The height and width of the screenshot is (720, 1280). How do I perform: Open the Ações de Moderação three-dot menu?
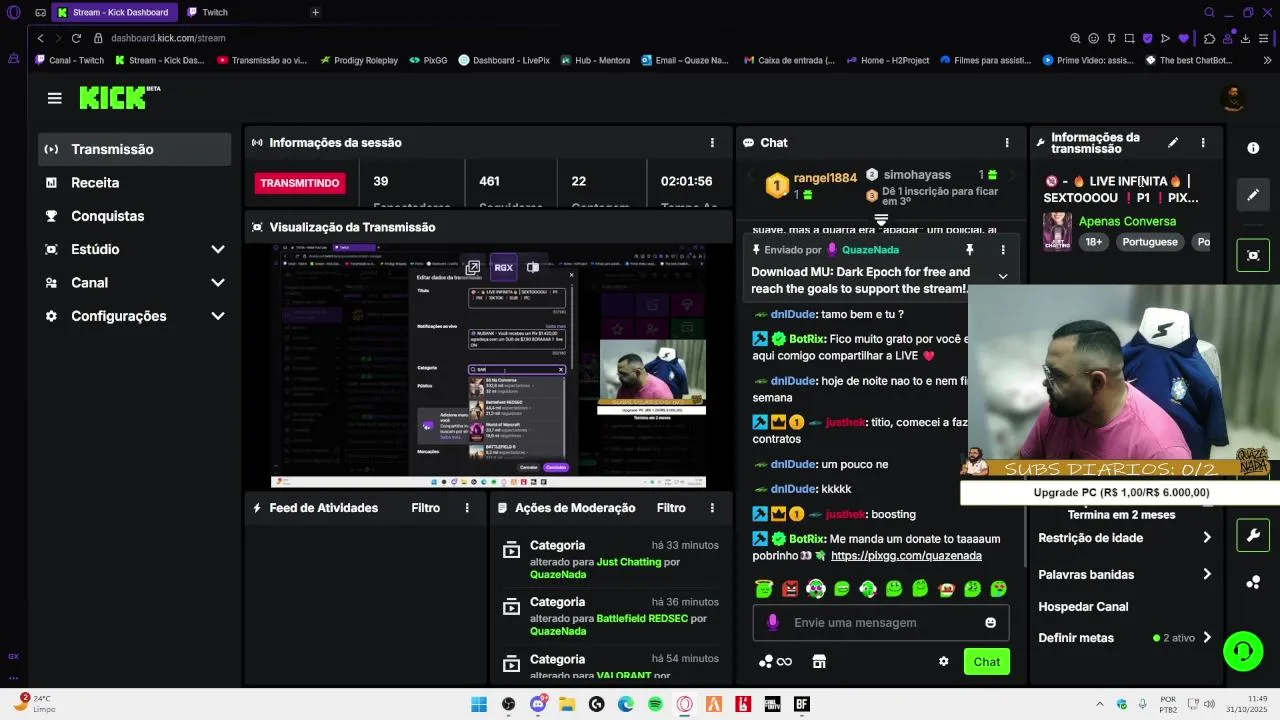[x=712, y=508]
